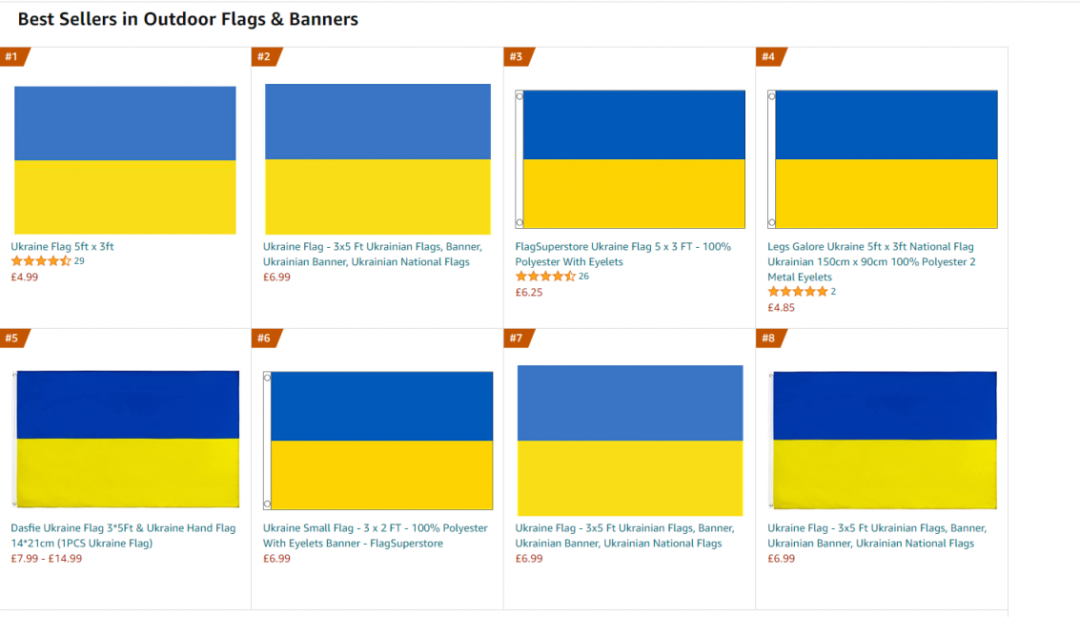Viewport: 1080px width, 617px height.
Task: Click the 29 reviews count link
Action: click(79, 261)
